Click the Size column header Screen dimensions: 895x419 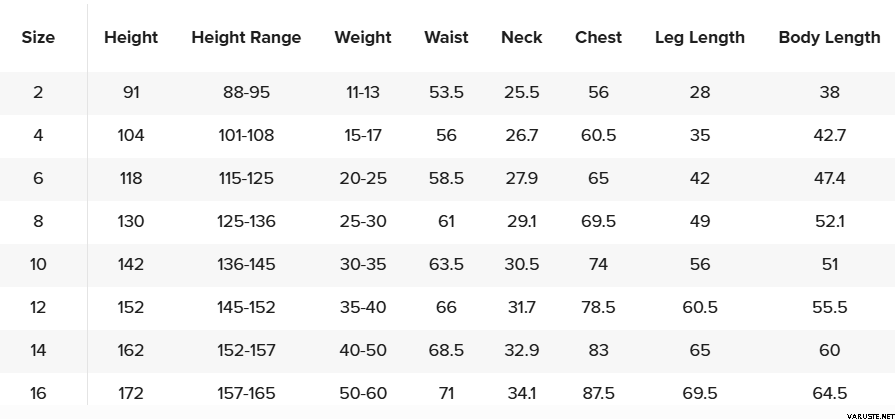(x=38, y=38)
